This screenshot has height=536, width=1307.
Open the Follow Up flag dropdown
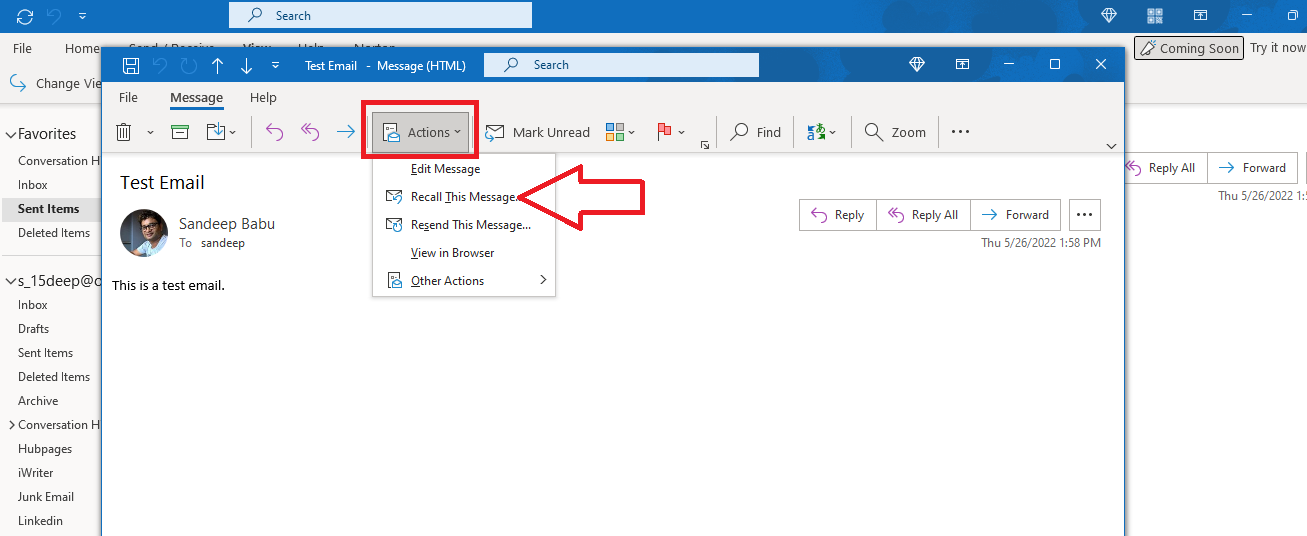tap(670, 132)
